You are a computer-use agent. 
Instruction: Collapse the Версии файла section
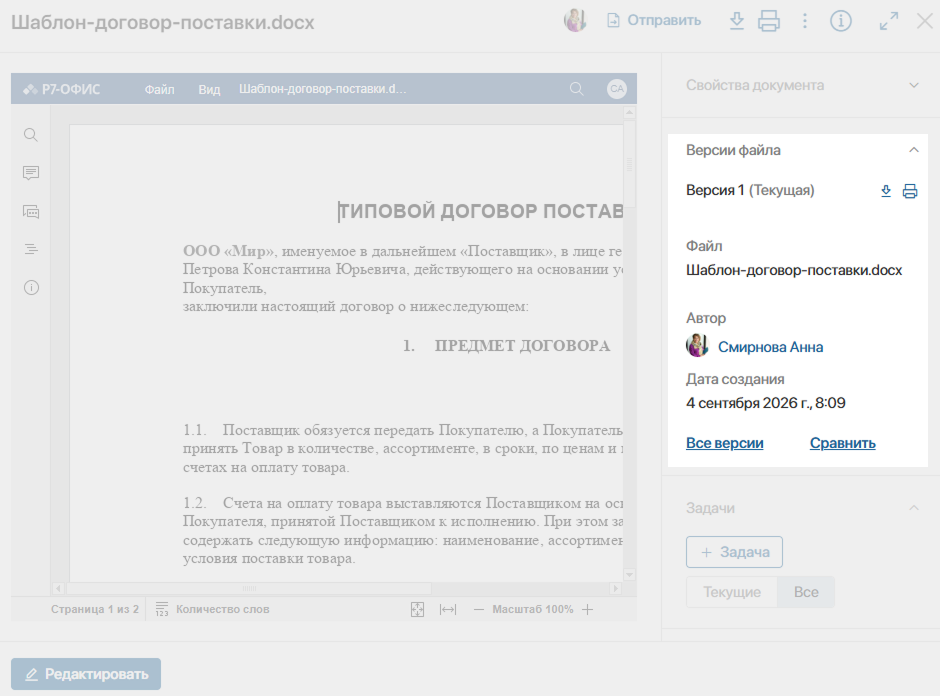coord(913,150)
